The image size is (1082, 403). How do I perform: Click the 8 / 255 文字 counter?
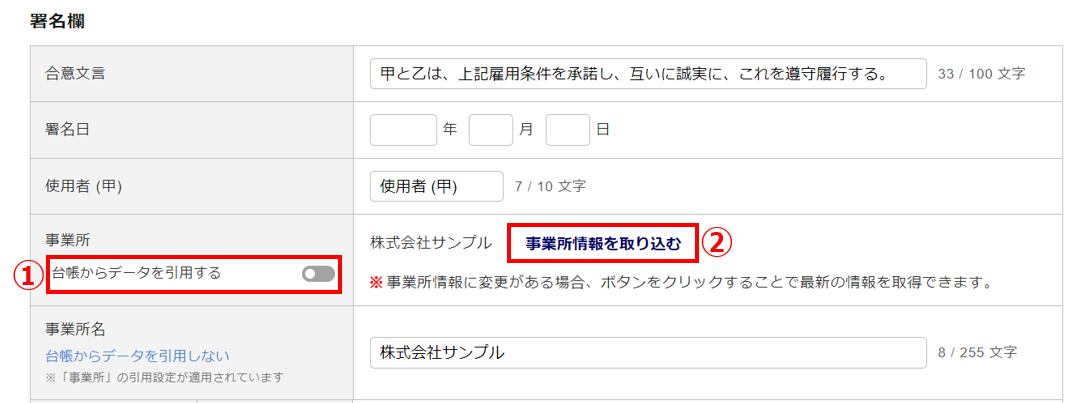point(977,353)
